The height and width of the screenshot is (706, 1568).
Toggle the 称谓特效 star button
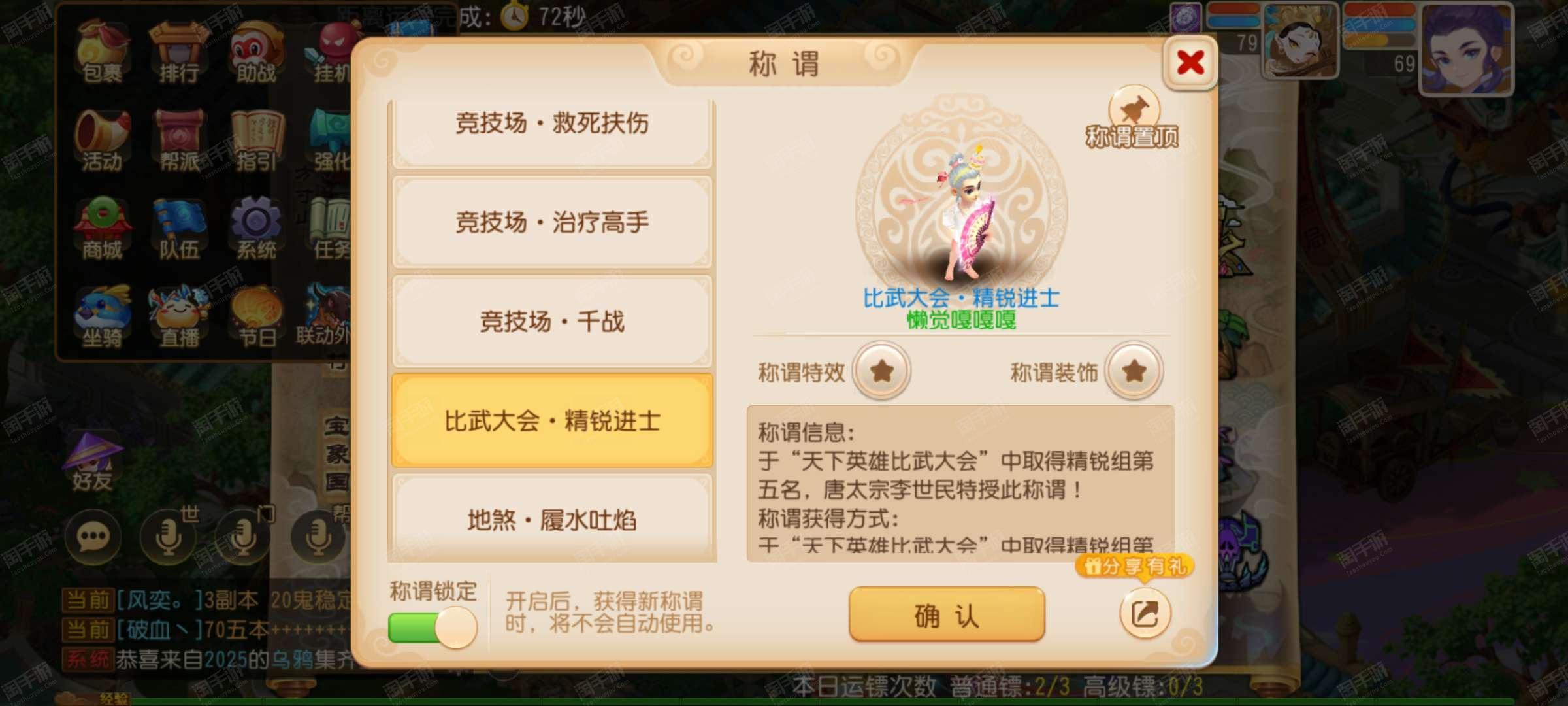[881, 371]
